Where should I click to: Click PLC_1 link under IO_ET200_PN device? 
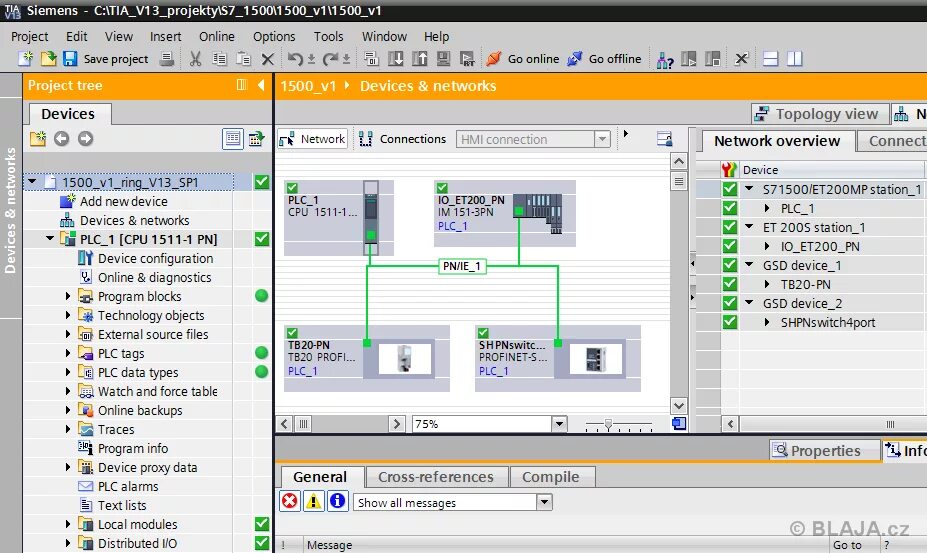(453, 226)
